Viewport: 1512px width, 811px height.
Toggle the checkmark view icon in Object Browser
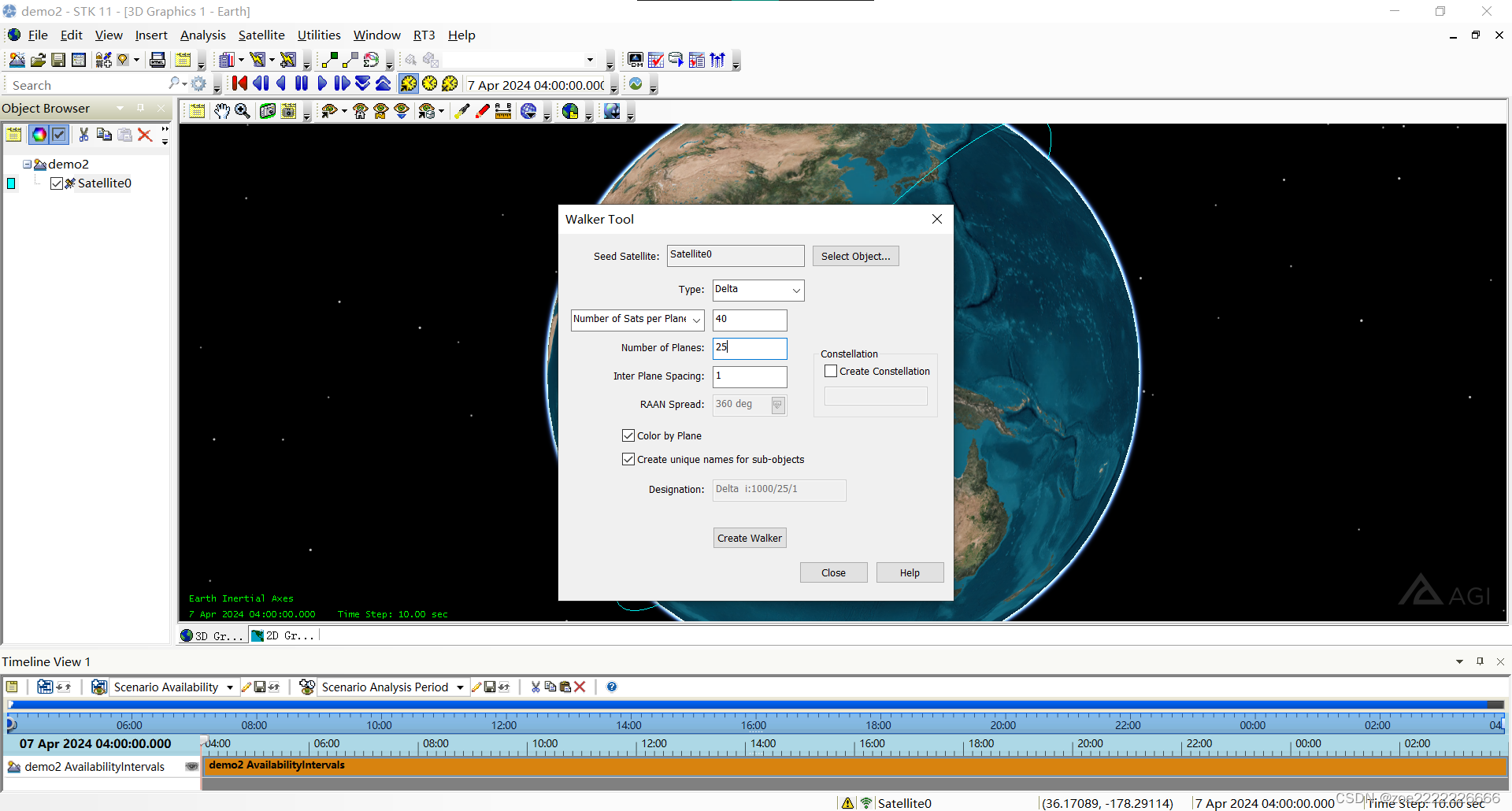(59, 135)
